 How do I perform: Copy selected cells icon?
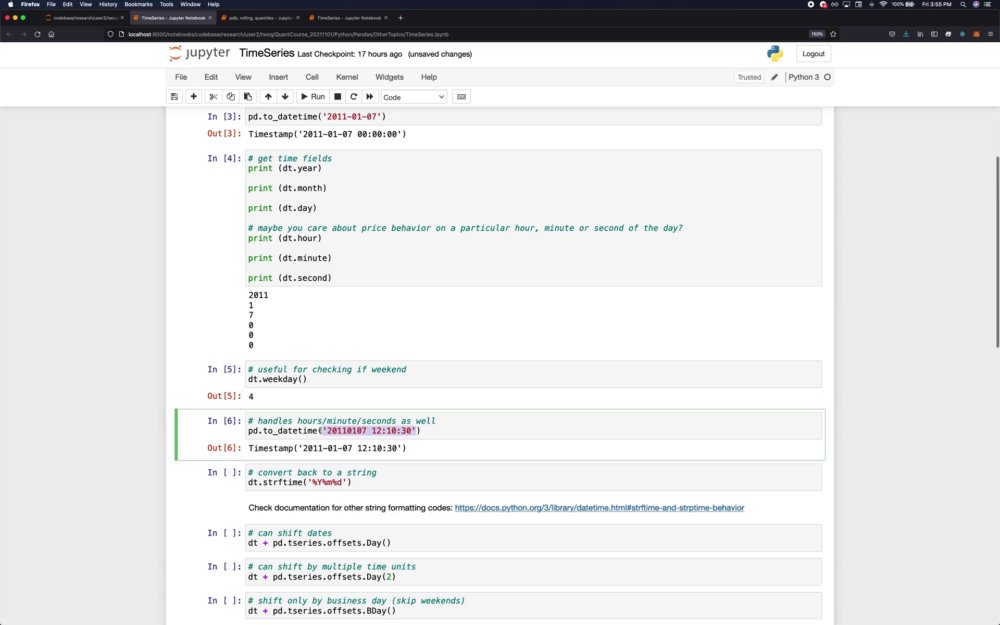[x=231, y=97]
